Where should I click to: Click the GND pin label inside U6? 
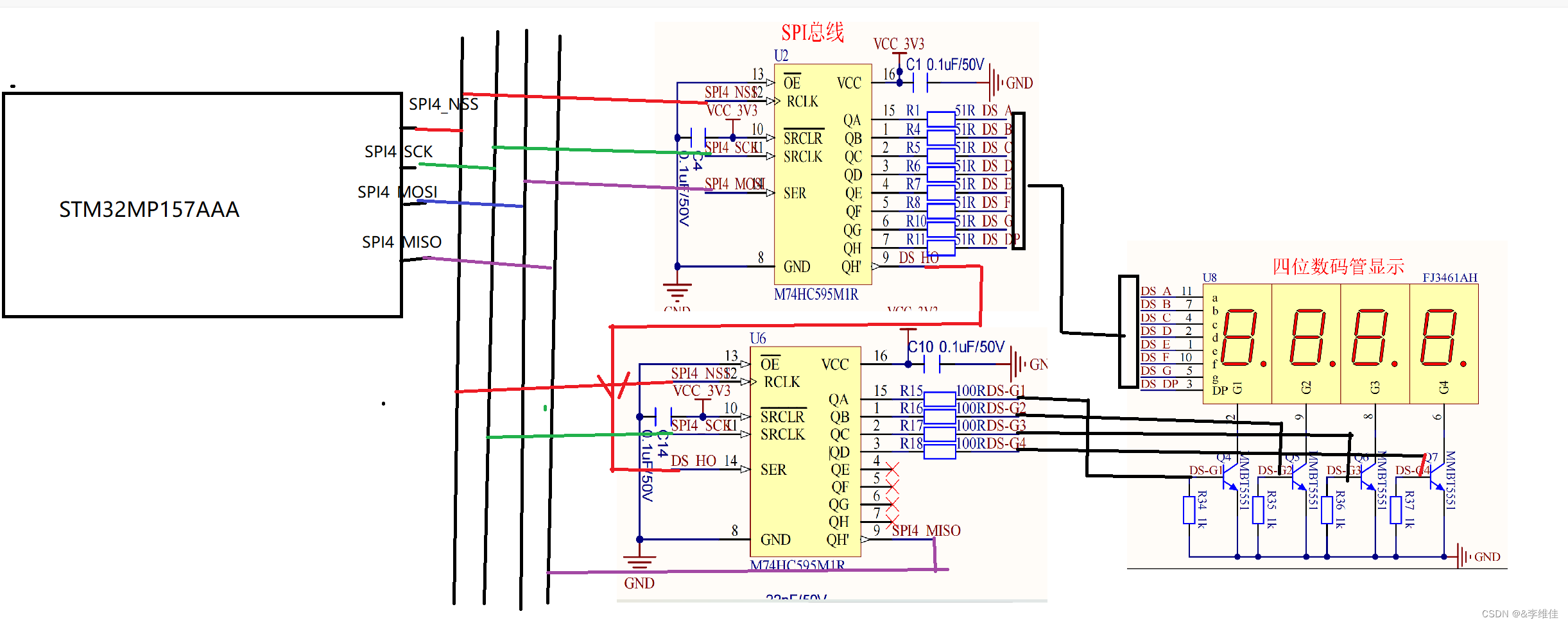point(775,540)
